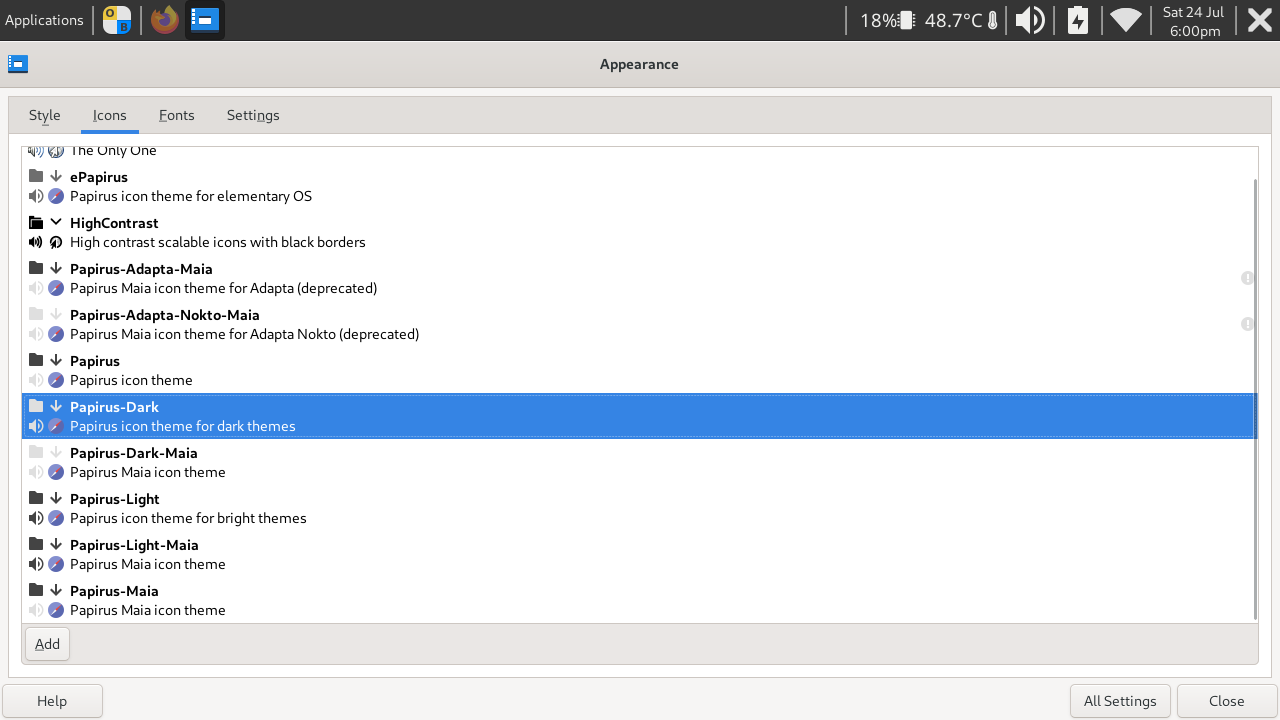1280x720 pixels.
Task: Click the warning icon on Papirus-Adapta-Maia row
Action: [1247, 278]
